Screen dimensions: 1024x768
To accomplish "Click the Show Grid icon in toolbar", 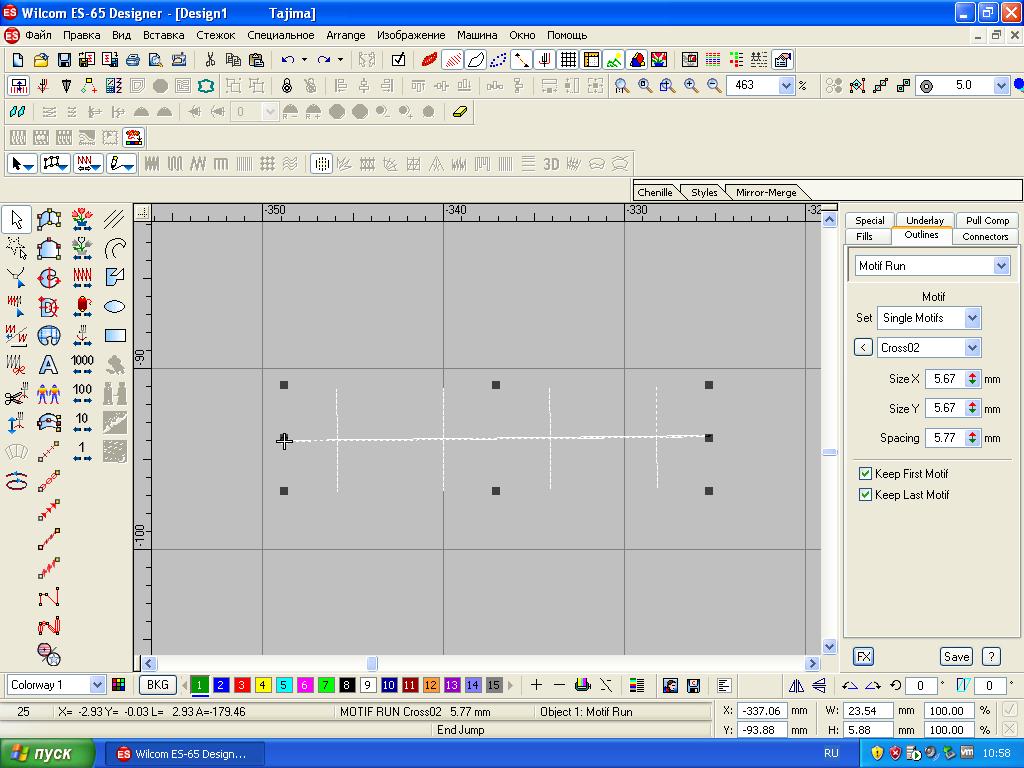I will click(568, 60).
